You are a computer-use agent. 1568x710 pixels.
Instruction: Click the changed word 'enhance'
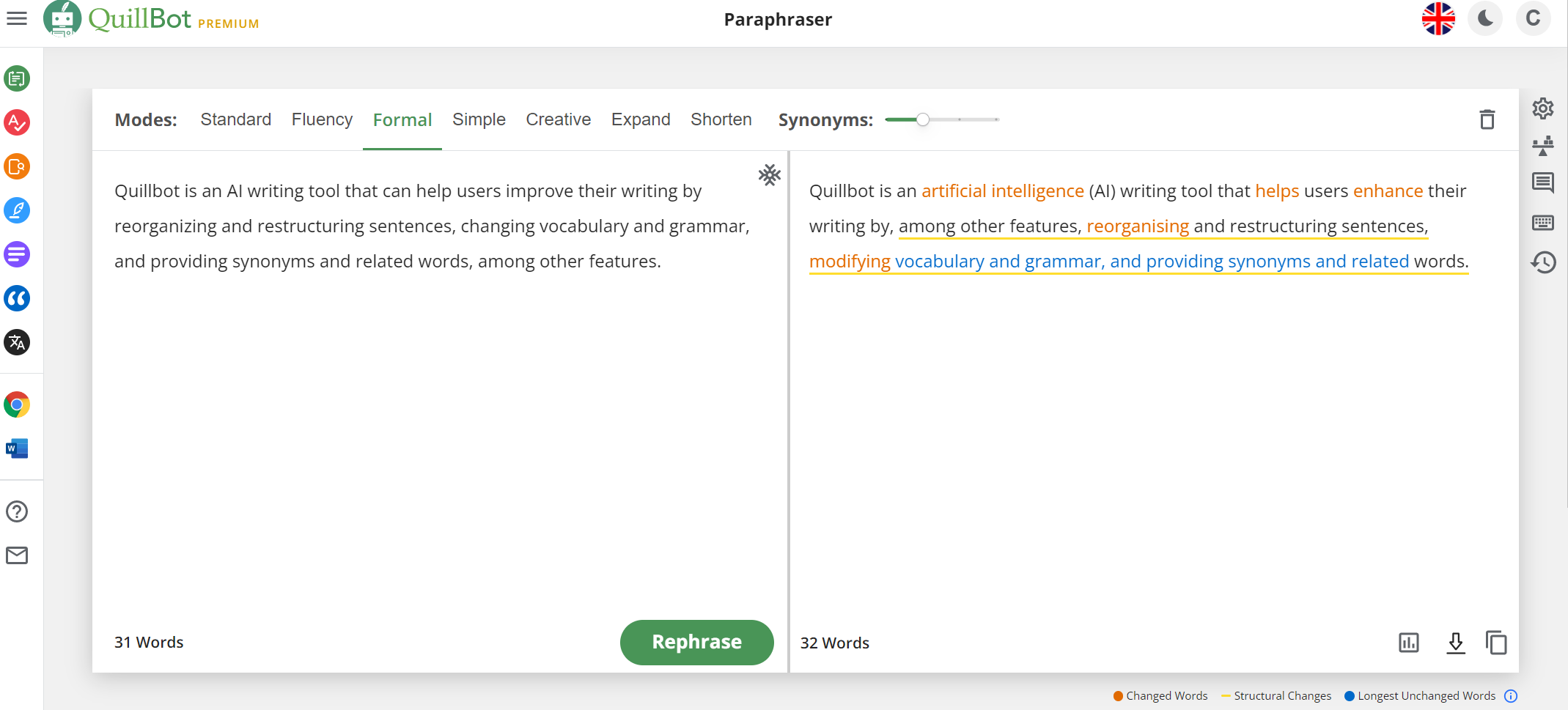click(x=1388, y=191)
